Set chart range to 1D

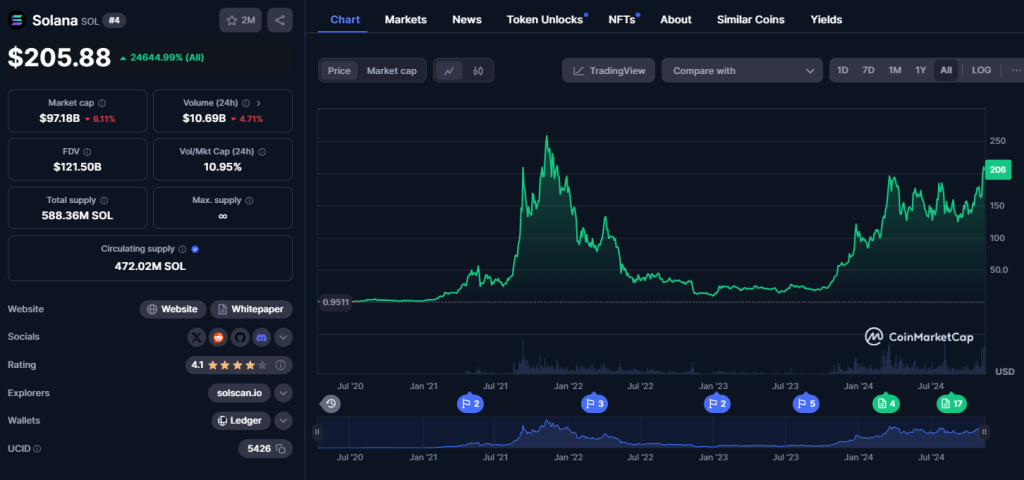[842, 71]
